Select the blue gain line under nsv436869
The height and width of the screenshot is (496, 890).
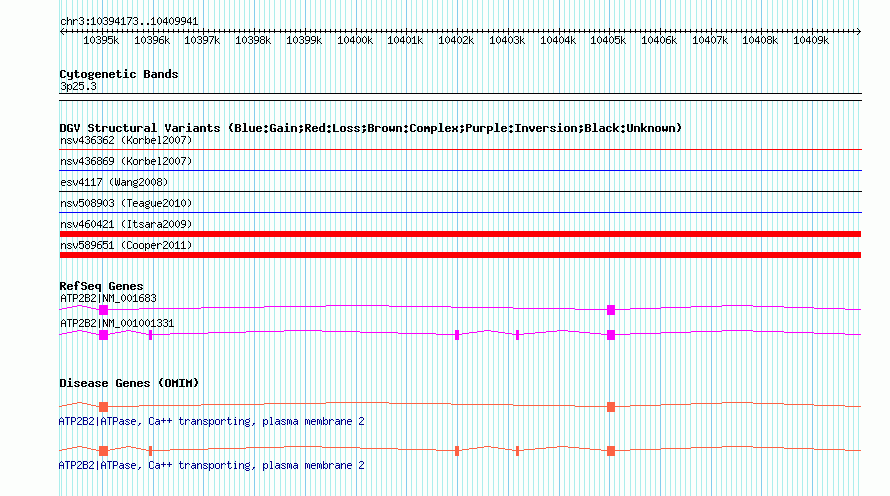pos(460,170)
